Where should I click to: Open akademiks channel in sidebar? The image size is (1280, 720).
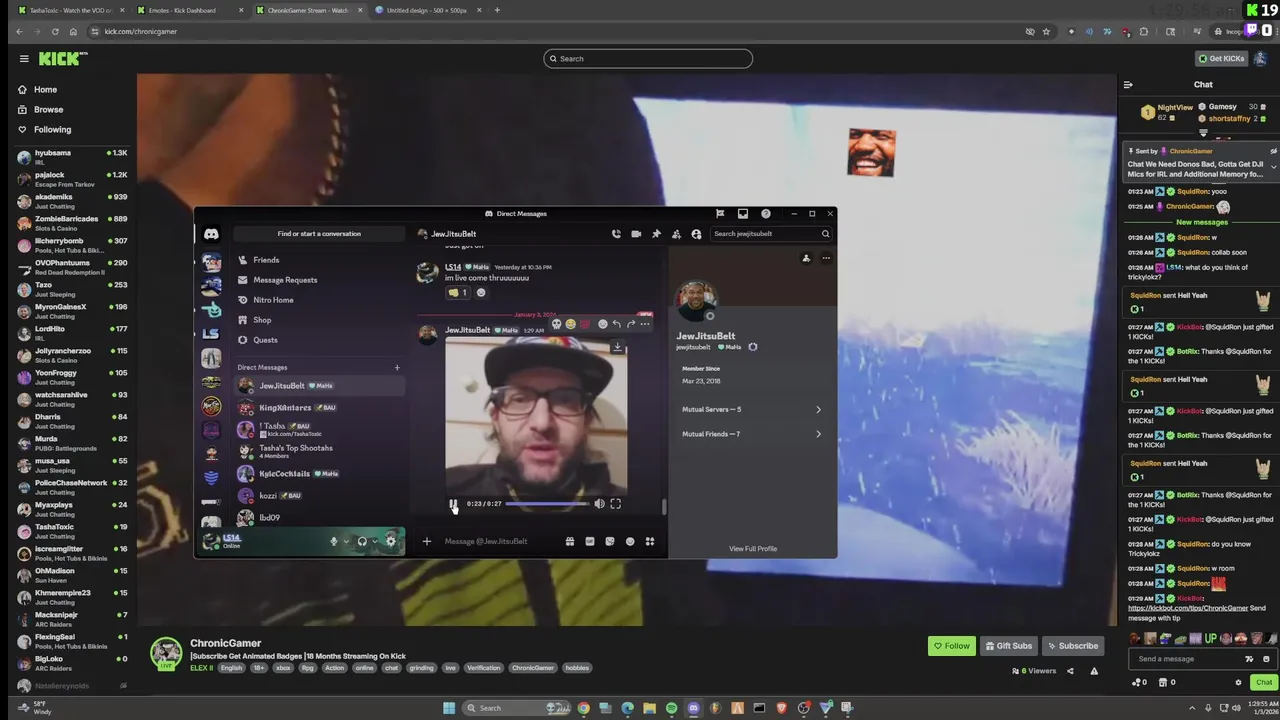tap(72, 201)
